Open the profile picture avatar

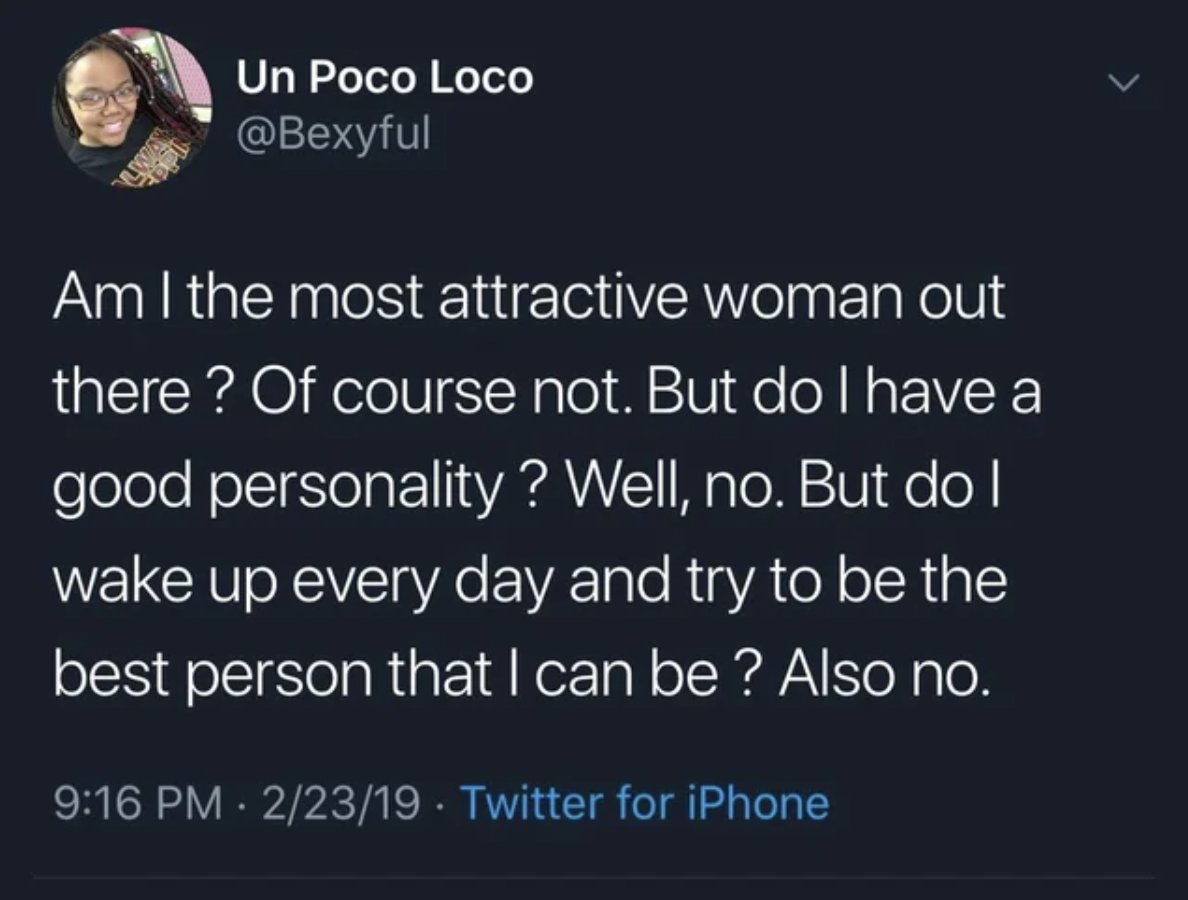coord(132,108)
